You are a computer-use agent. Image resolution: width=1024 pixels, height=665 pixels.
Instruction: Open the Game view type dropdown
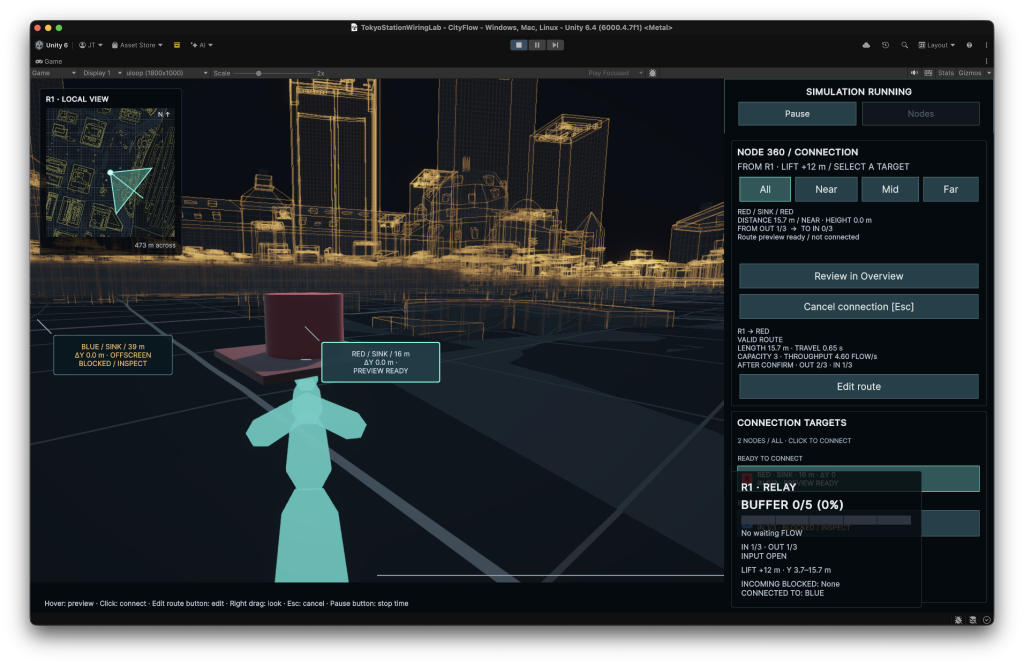[54, 73]
